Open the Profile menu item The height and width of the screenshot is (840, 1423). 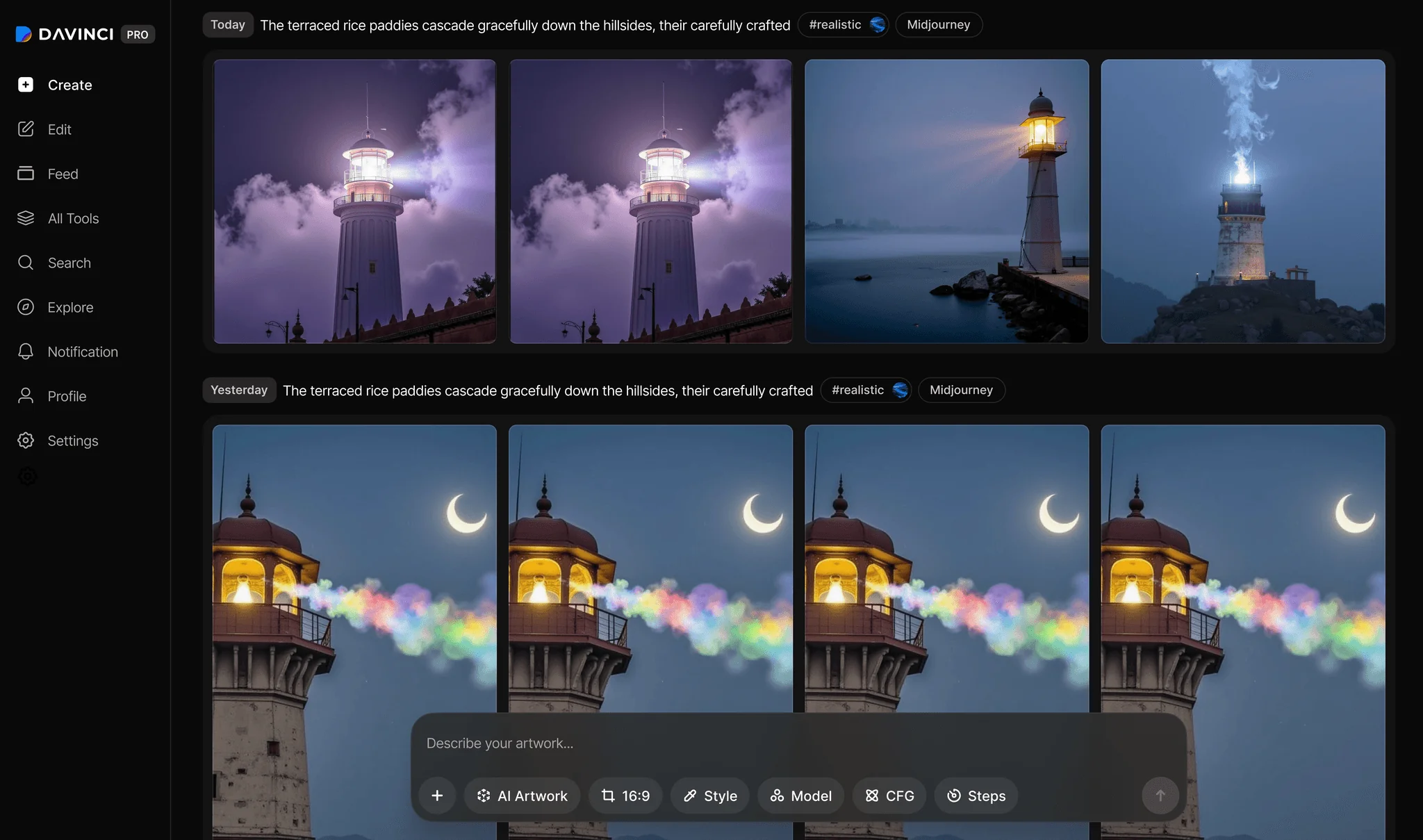[x=67, y=396]
